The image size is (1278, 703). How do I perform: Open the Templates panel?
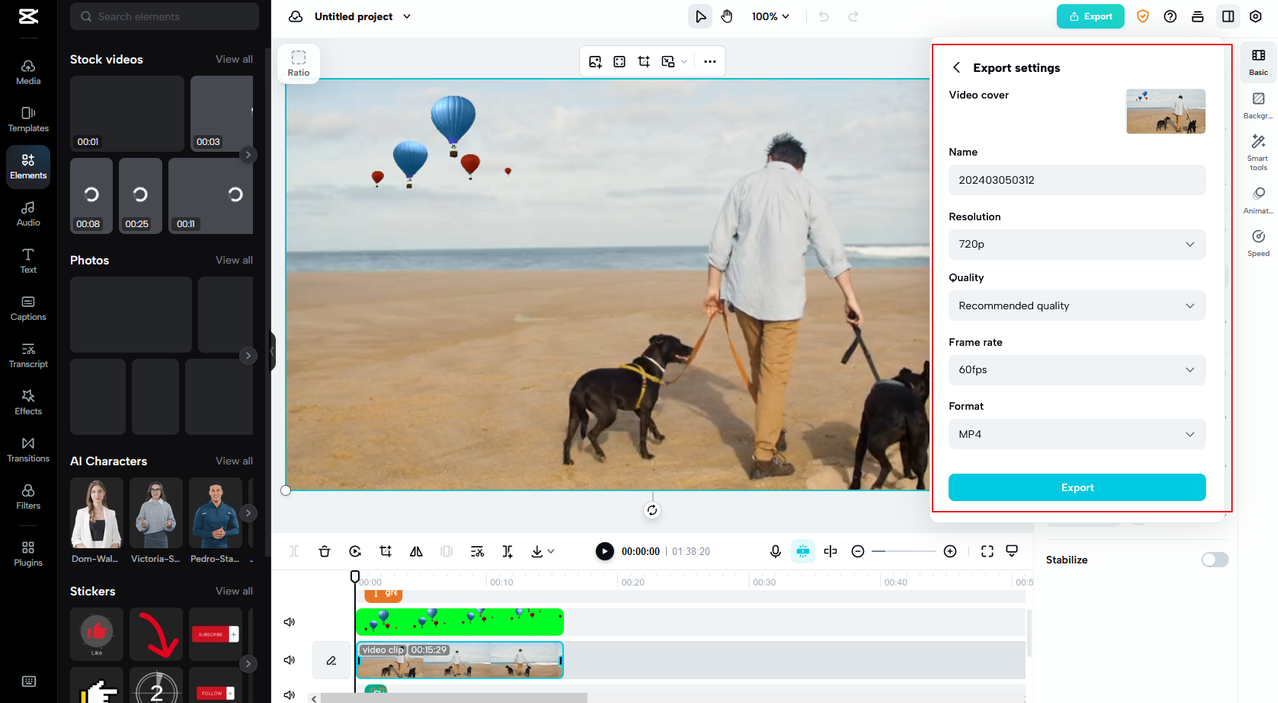pyautogui.click(x=28, y=119)
